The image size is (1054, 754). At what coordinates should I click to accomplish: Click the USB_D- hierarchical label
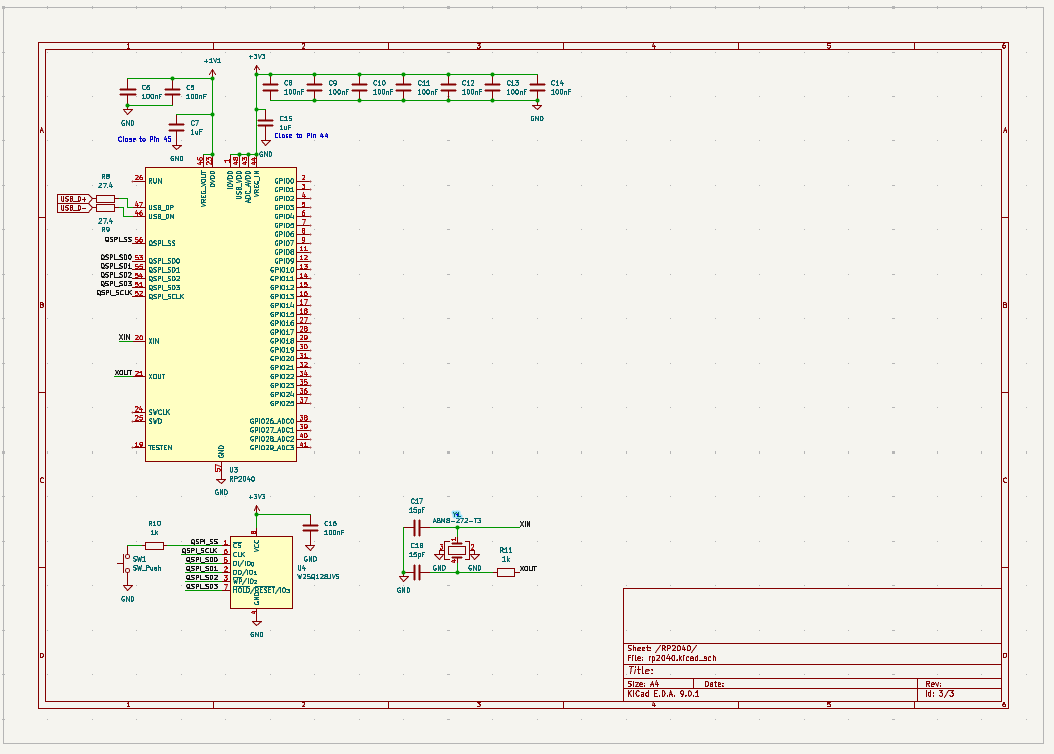(73, 208)
